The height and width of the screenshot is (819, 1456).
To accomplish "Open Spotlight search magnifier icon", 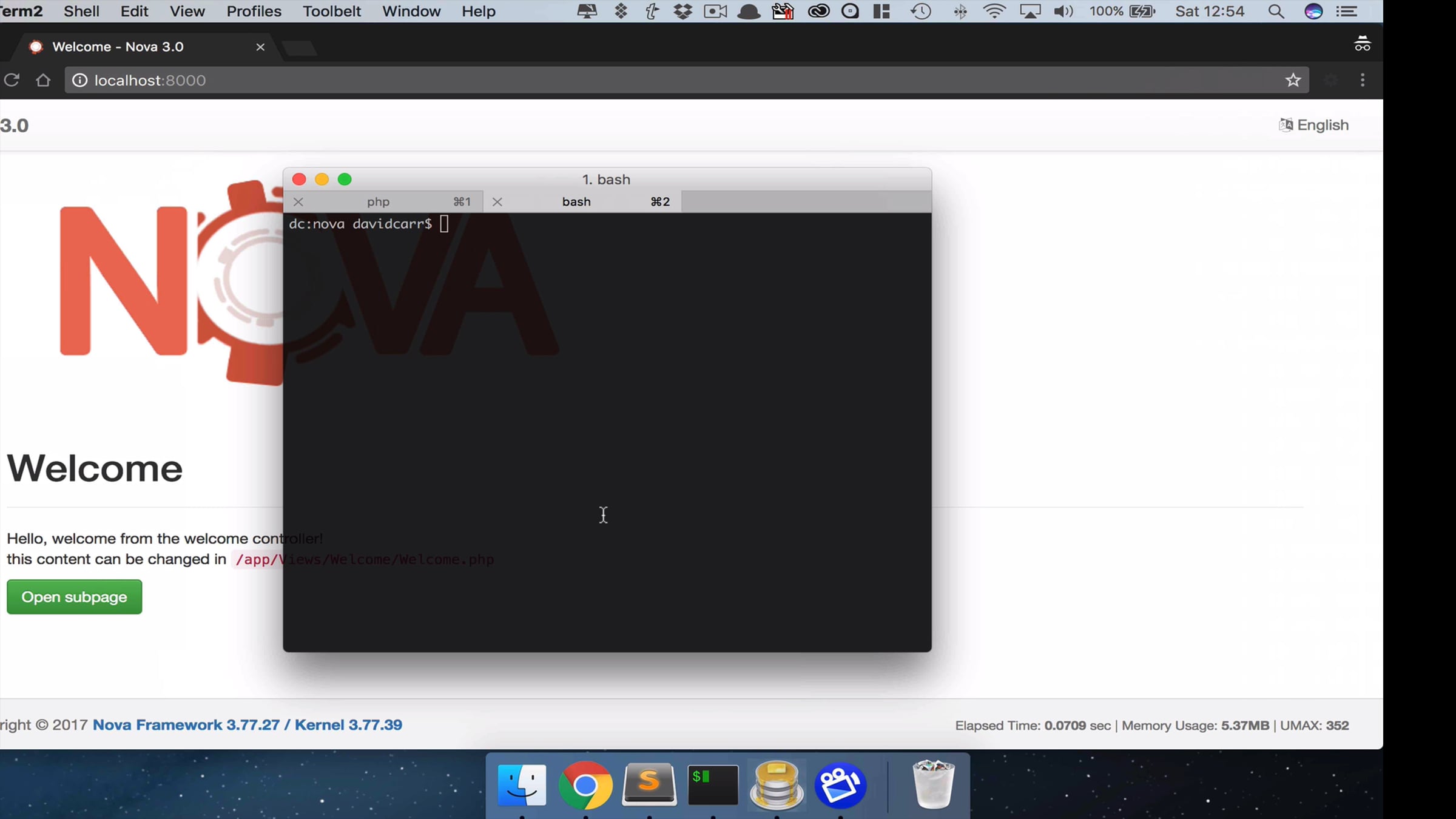I will (x=1276, y=12).
